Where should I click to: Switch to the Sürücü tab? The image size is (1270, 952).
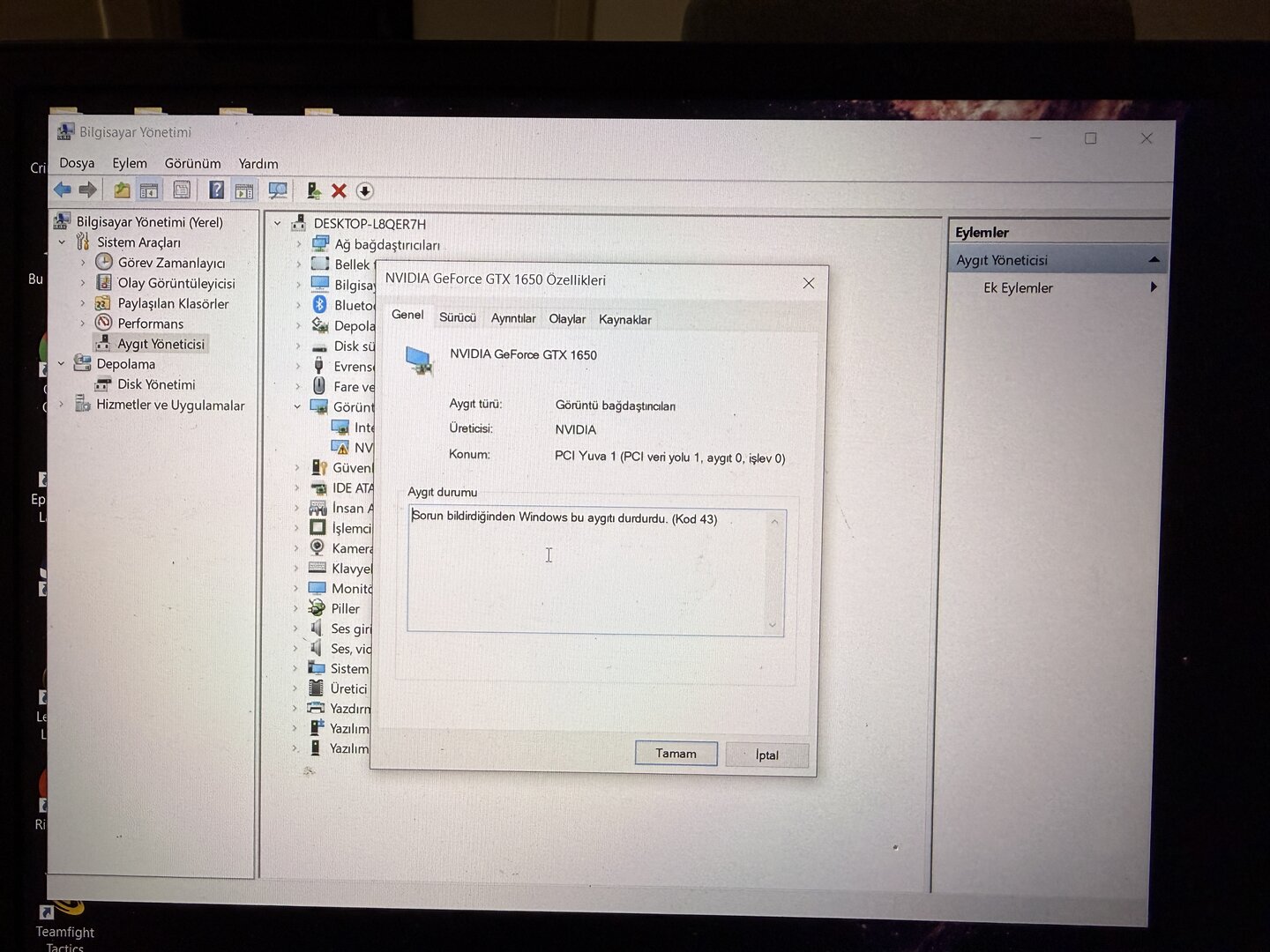click(458, 317)
